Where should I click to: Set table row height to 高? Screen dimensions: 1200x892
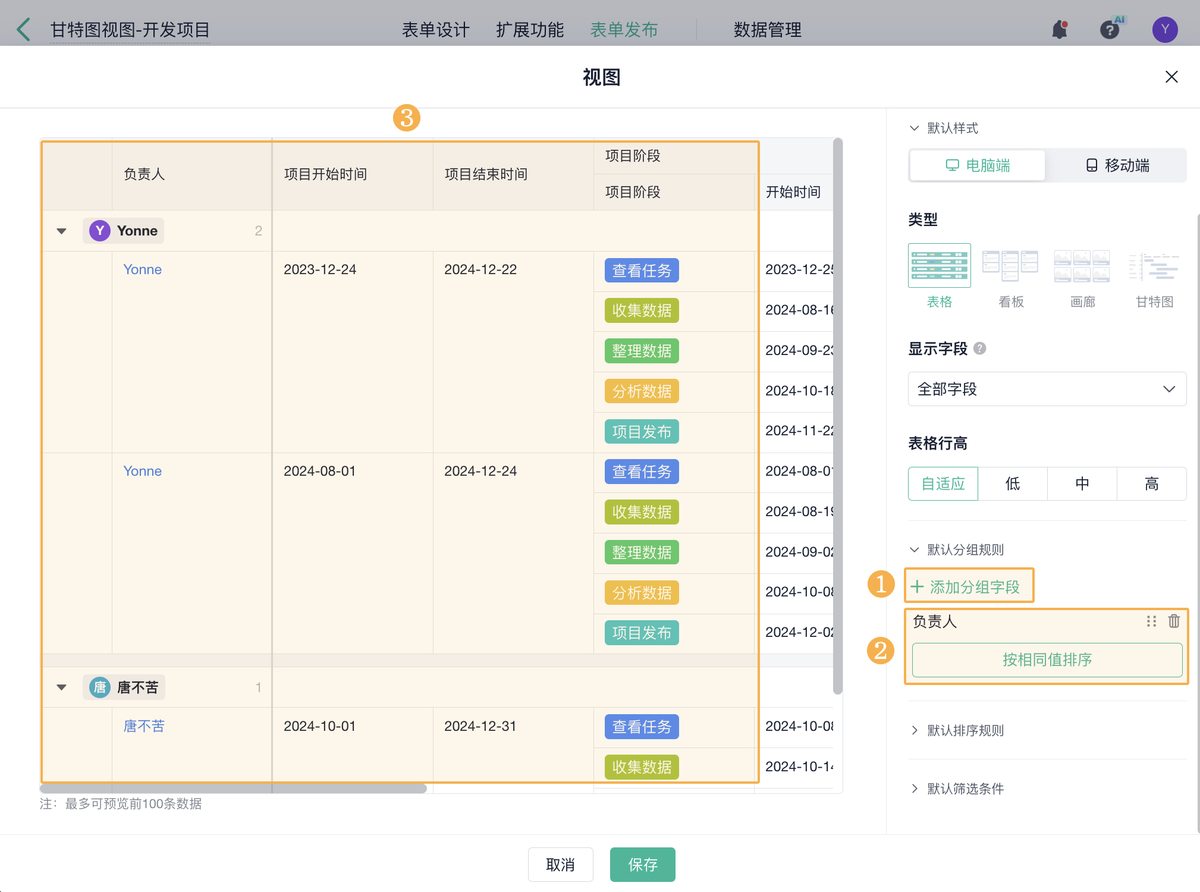(x=1152, y=484)
